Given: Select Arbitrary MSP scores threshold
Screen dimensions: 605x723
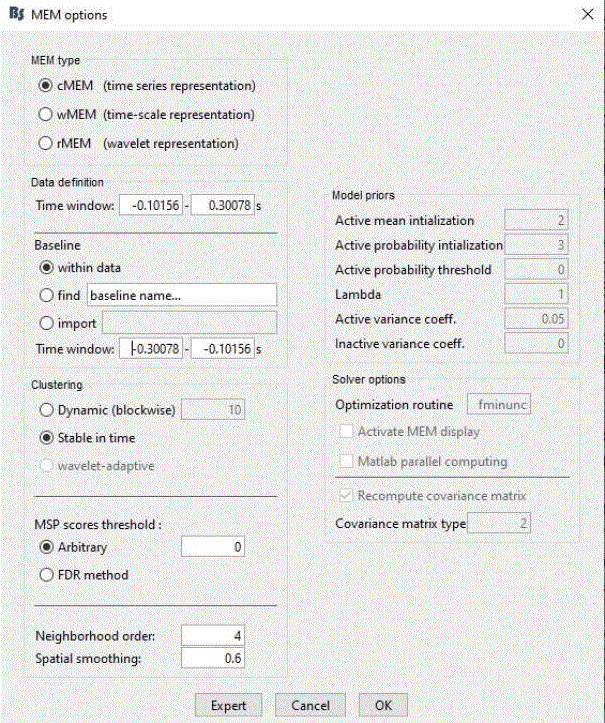Looking at the screenshot, I should pos(46,547).
